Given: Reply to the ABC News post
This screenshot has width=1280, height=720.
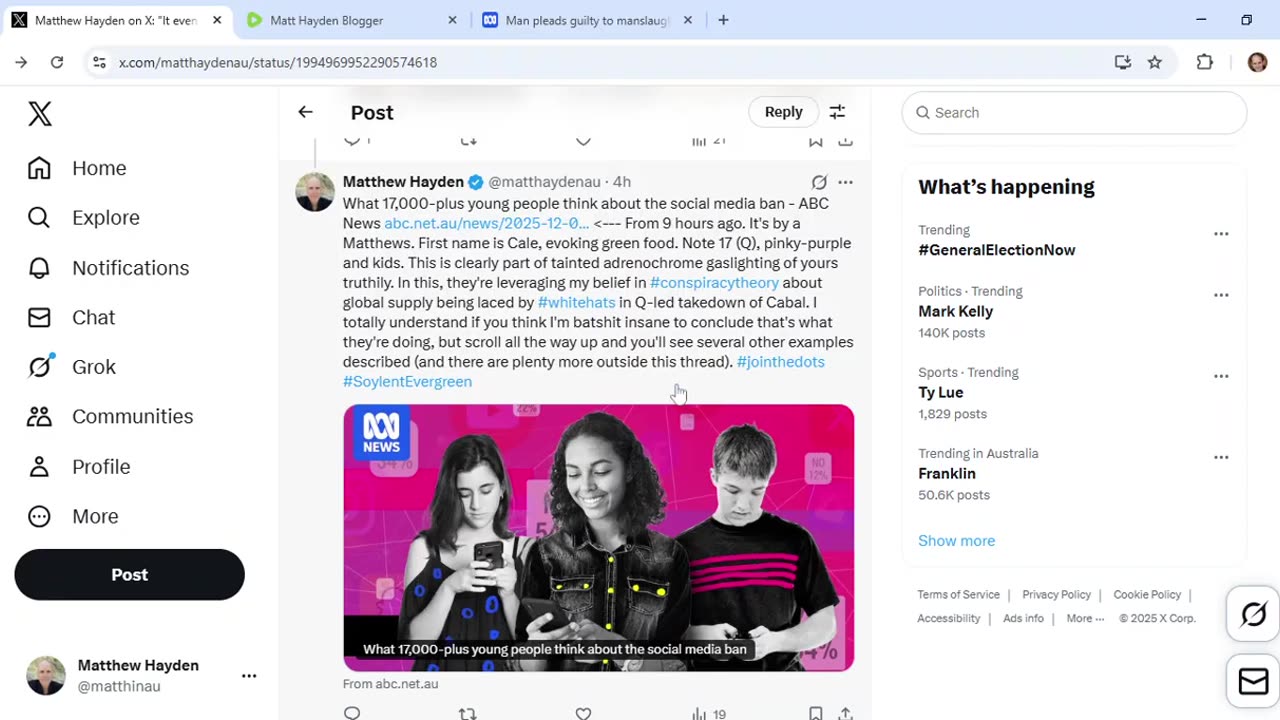Looking at the screenshot, I should click(352, 713).
